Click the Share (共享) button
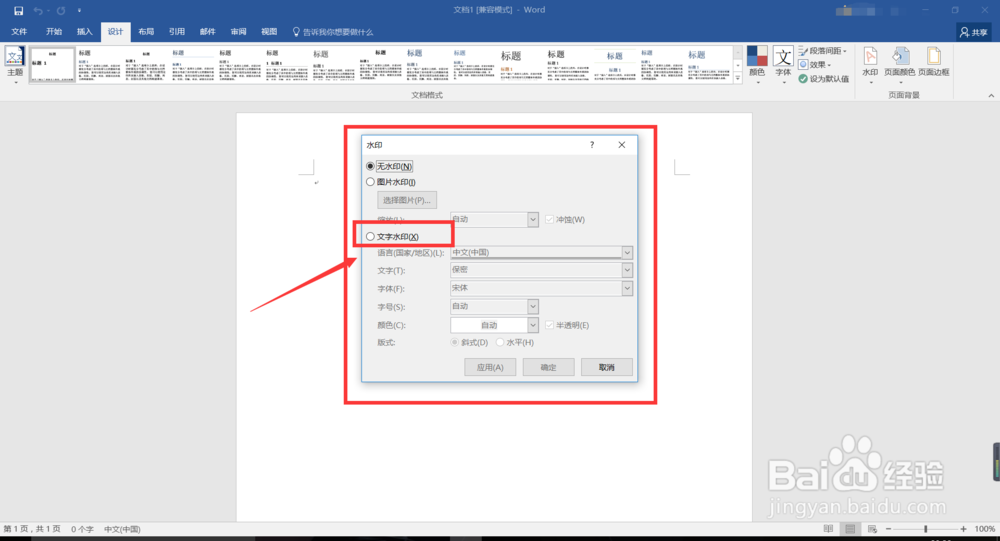 coord(974,32)
